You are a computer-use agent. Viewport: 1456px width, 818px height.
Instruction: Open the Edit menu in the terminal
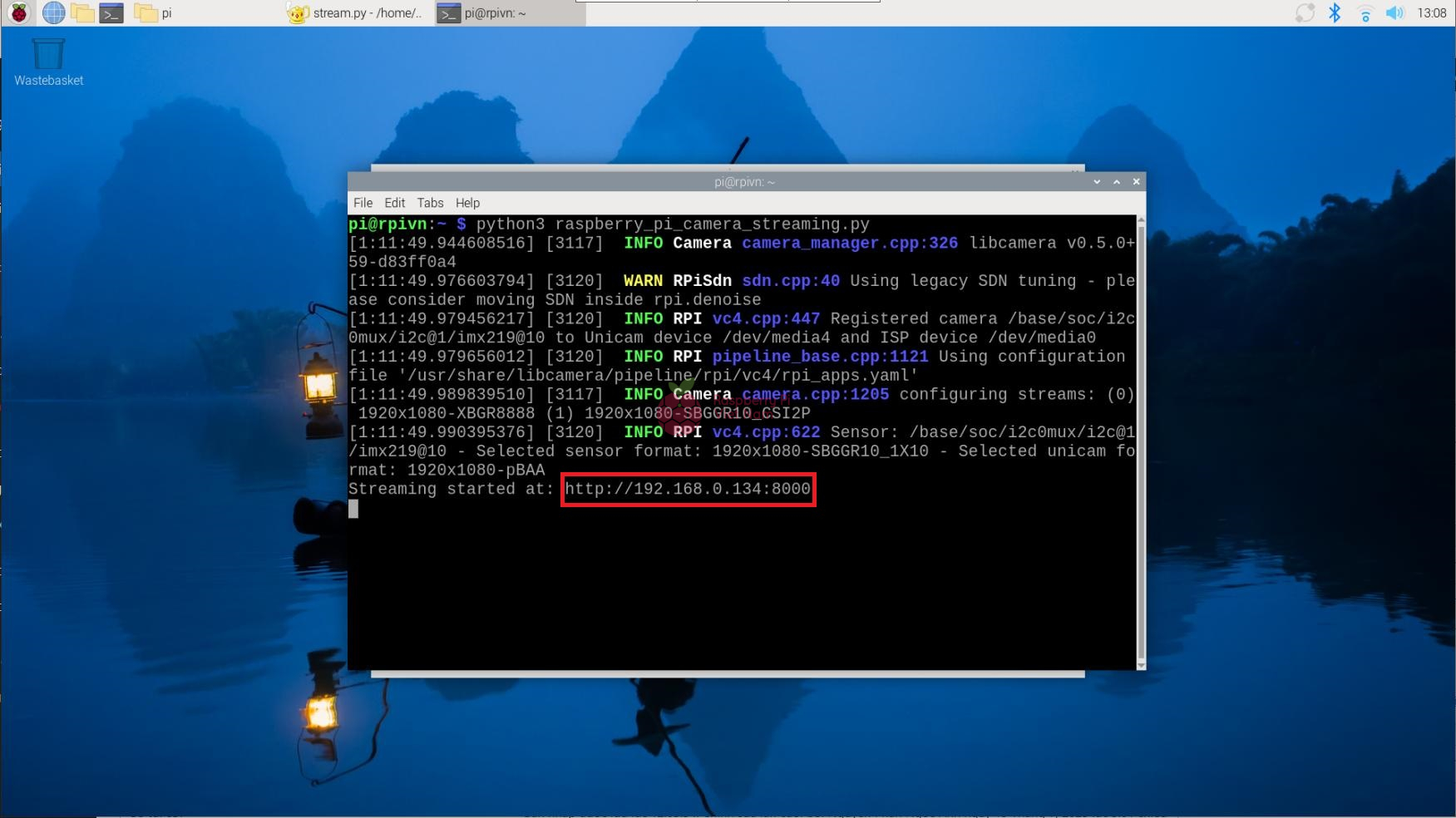pyautogui.click(x=394, y=203)
